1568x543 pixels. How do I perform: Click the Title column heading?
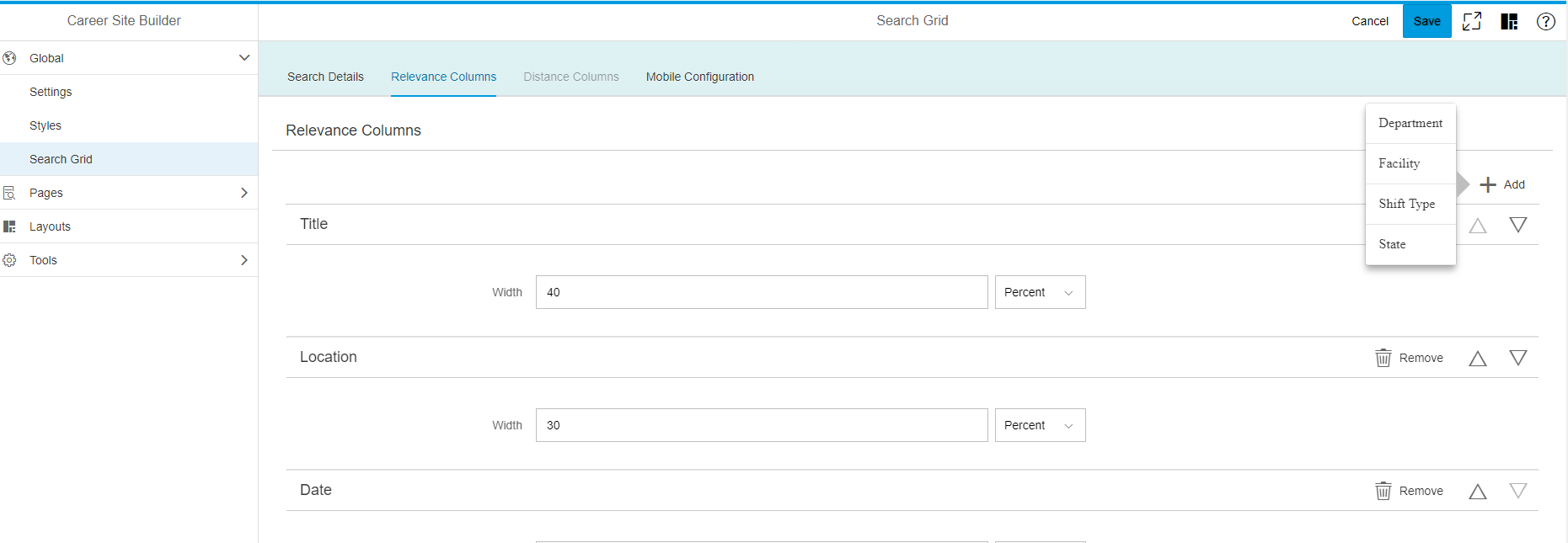[x=313, y=224]
